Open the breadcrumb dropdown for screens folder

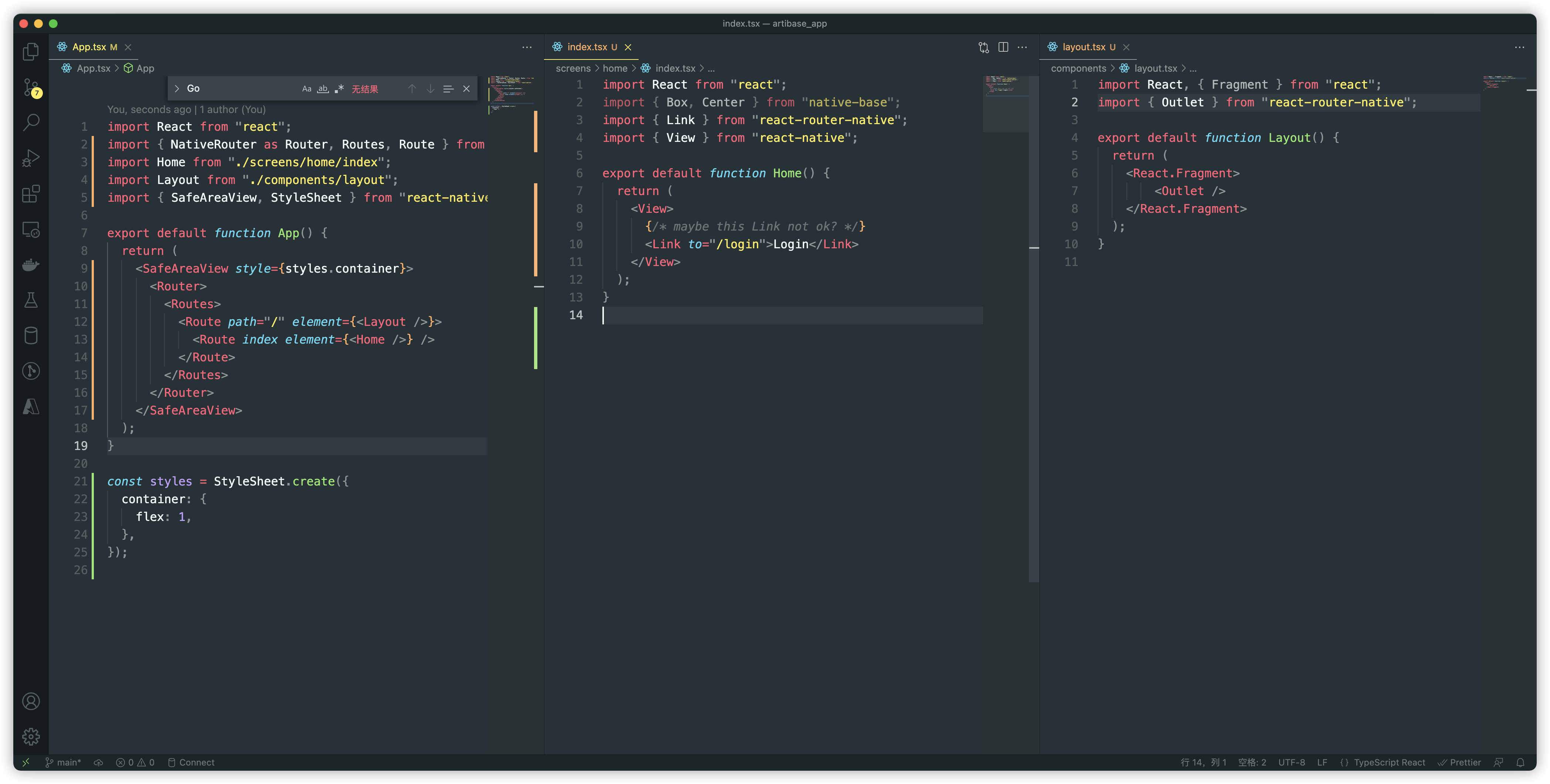[574, 68]
